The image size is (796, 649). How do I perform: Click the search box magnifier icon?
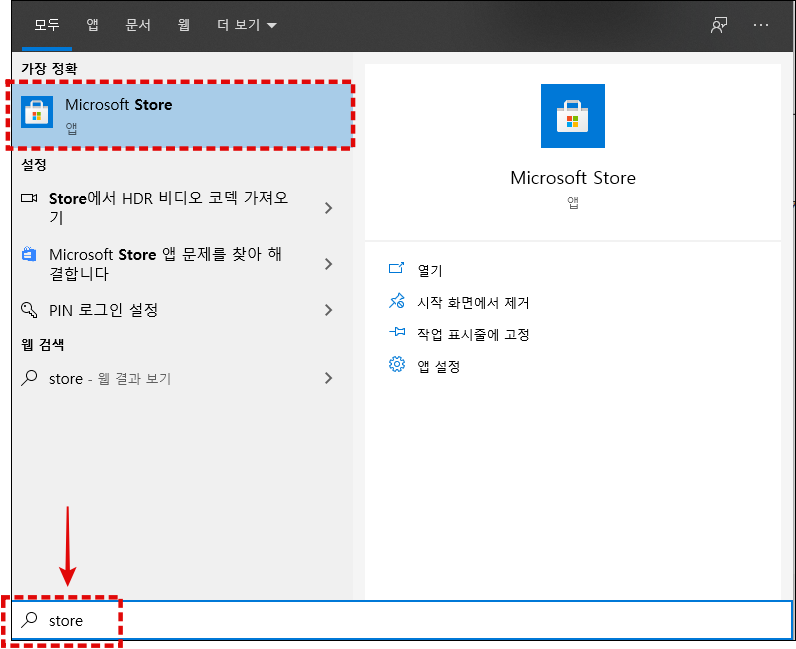click(29, 620)
